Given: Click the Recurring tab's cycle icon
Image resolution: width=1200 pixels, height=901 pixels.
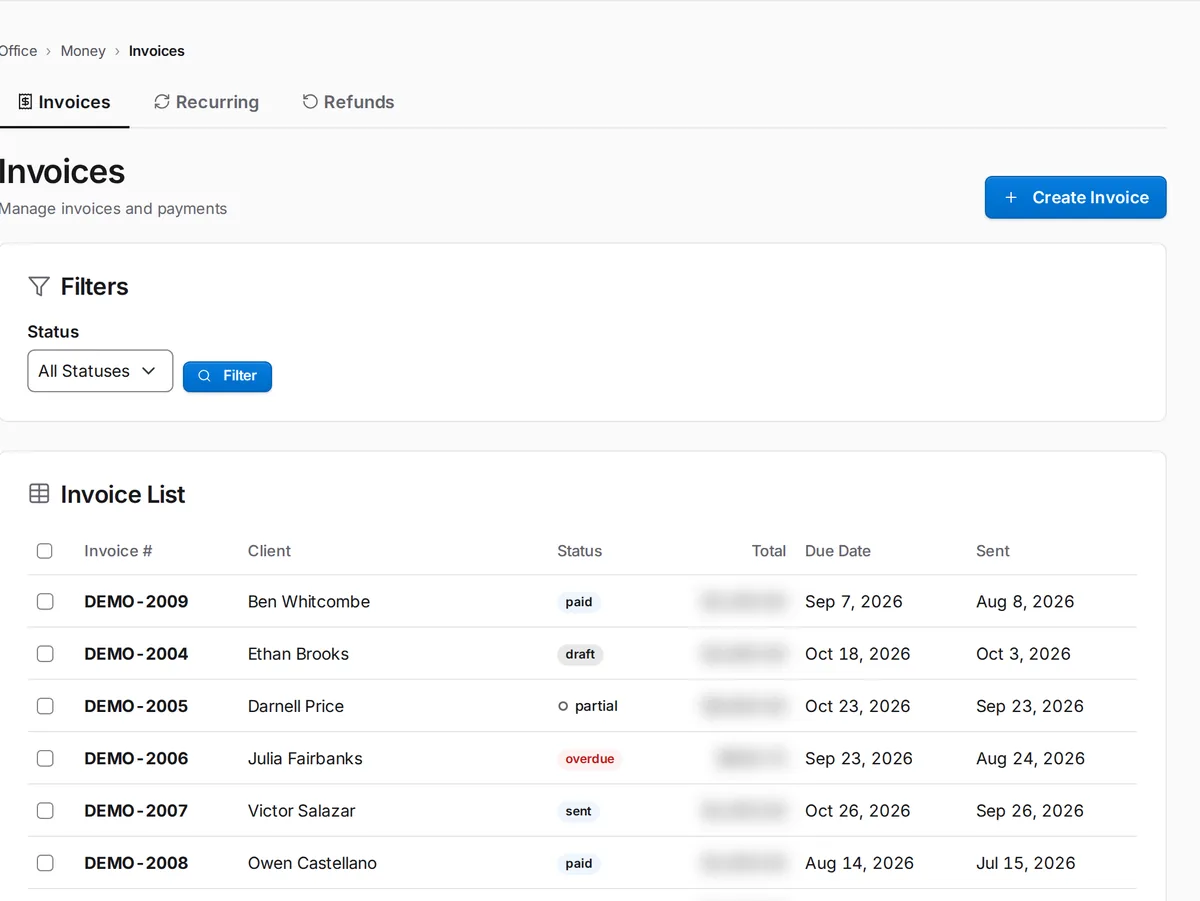Looking at the screenshot, I should [x=162, y=102].
